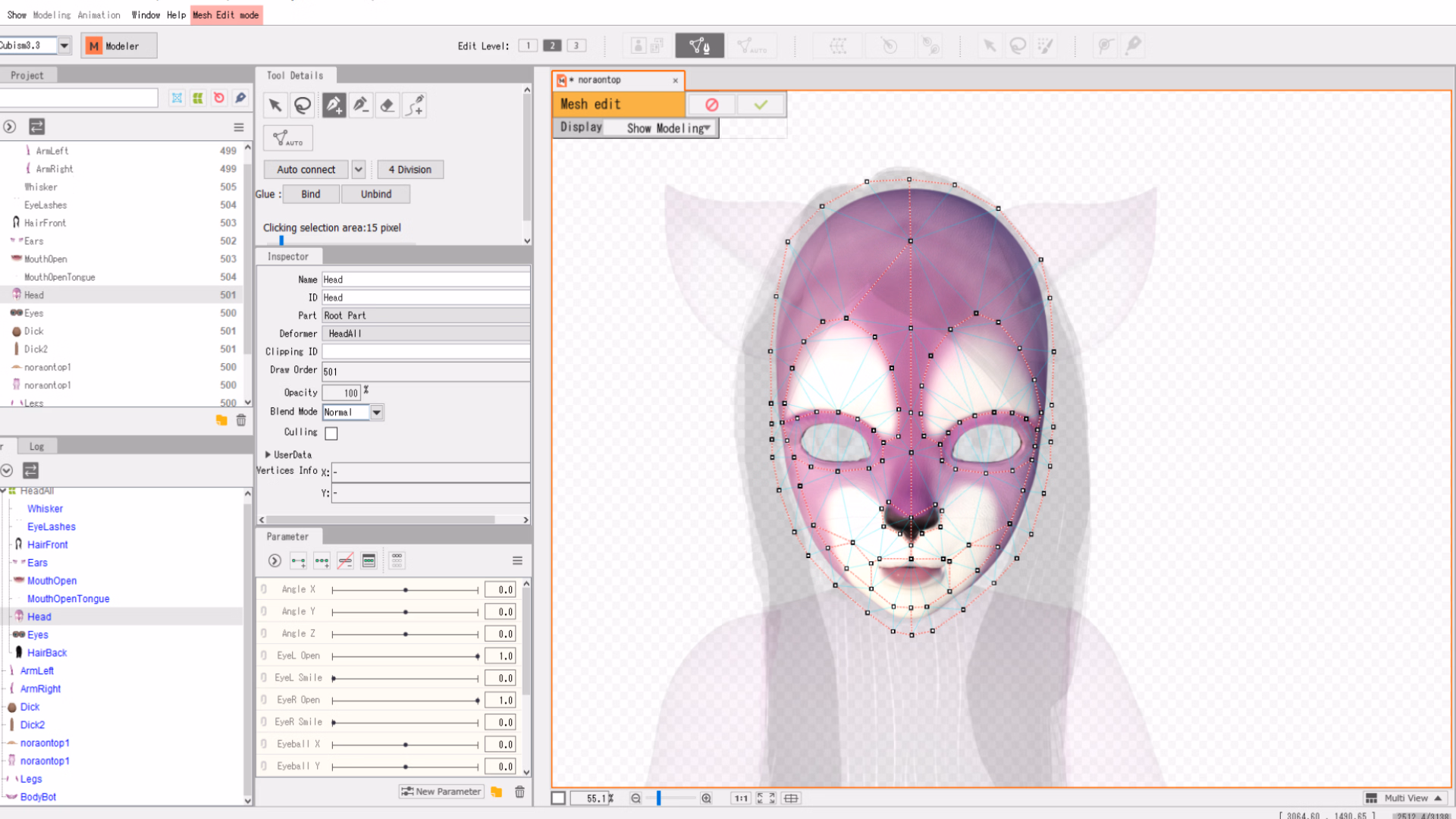1456x819 pixels.
Task: Toggle the swap view button in Project panel
Action: 36,127
